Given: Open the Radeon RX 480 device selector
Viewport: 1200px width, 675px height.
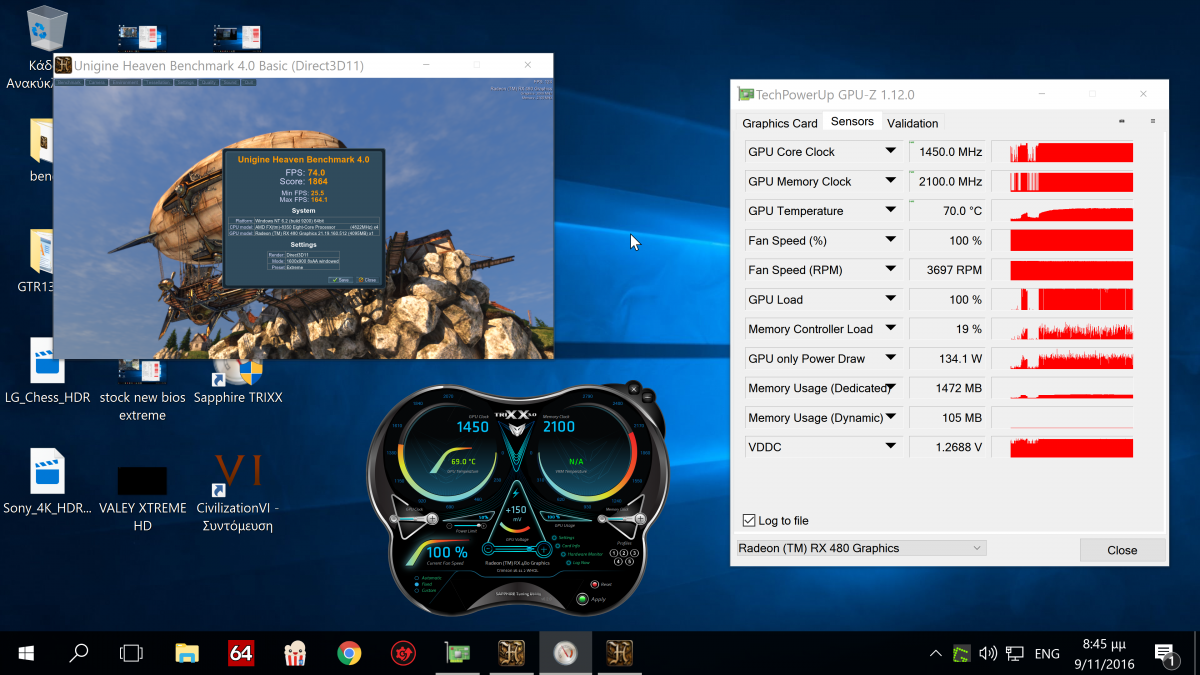Looking at the screenshot, I should [861, 548].
